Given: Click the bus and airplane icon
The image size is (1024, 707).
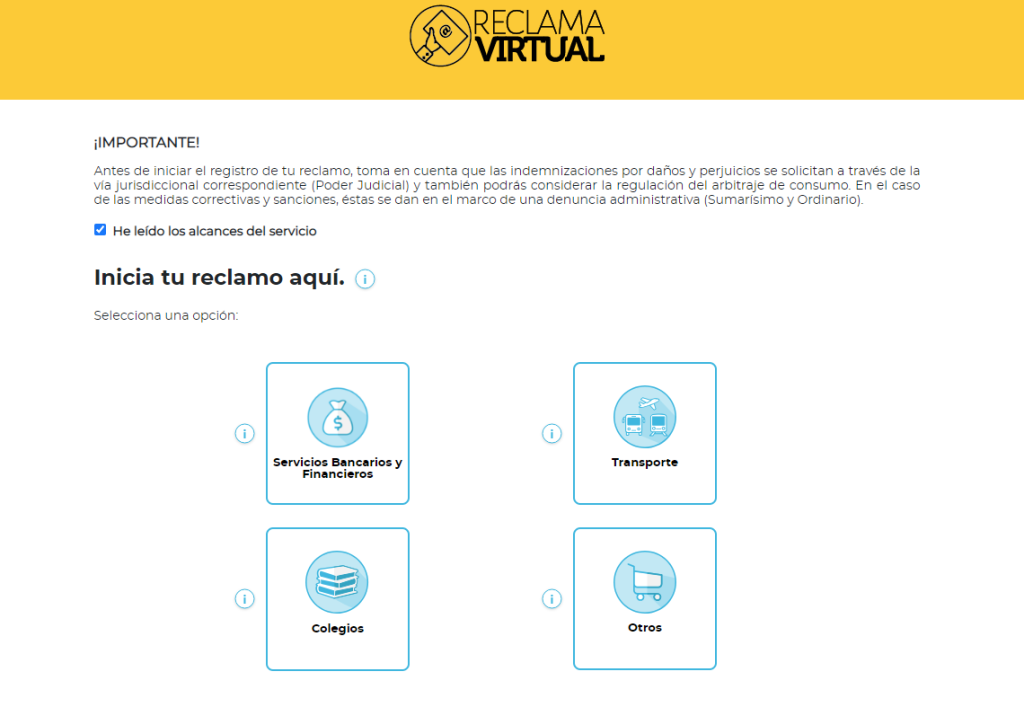Looking at the screenshot, I should pos(644,418).
